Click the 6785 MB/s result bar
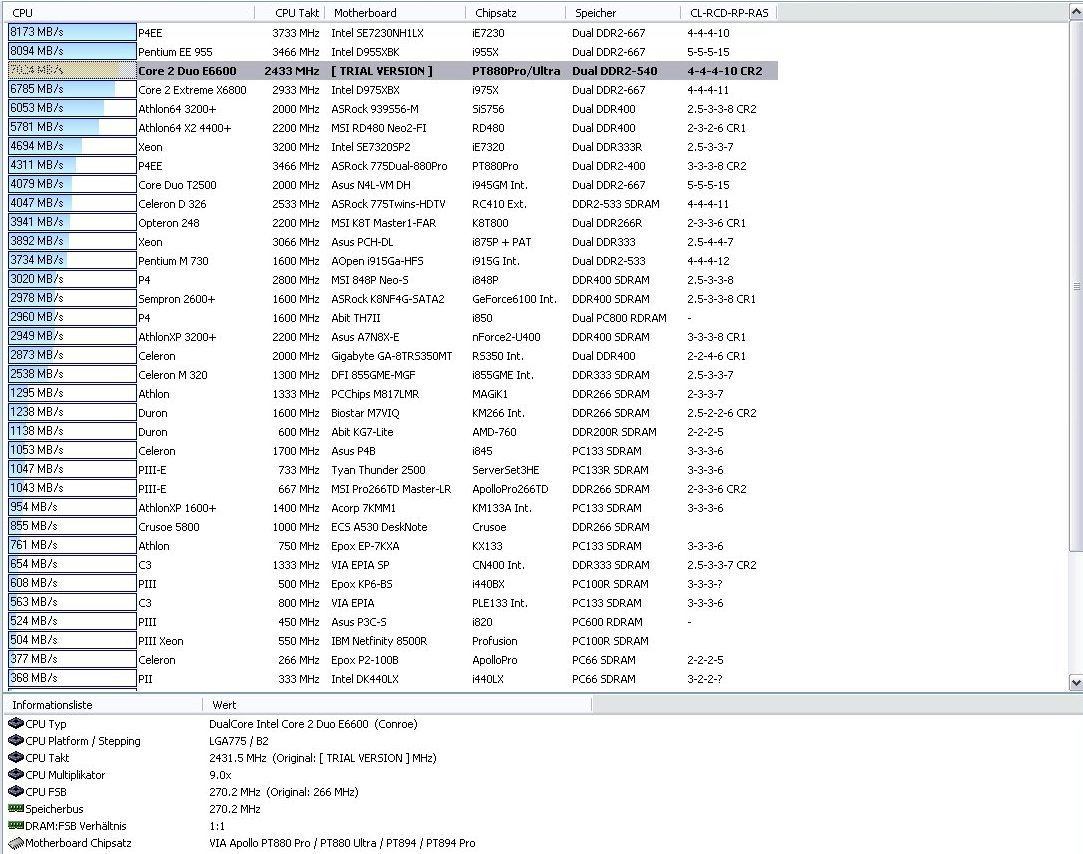 coord(72,89)
